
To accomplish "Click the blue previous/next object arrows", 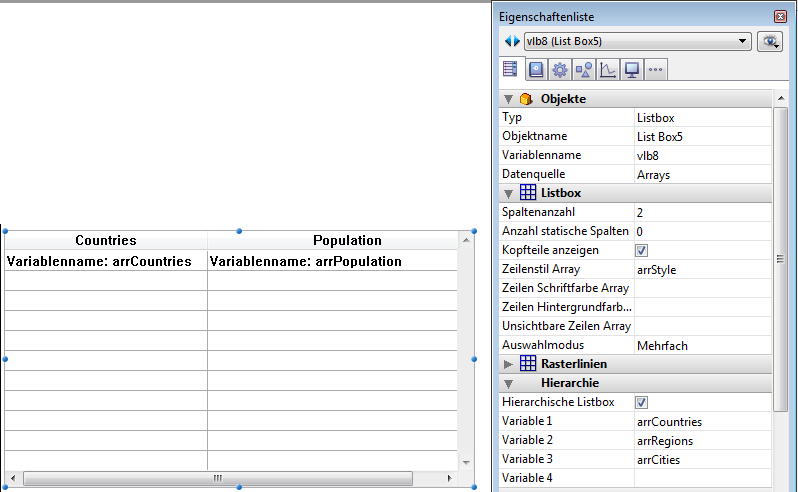I will click(x=512, y=41).
